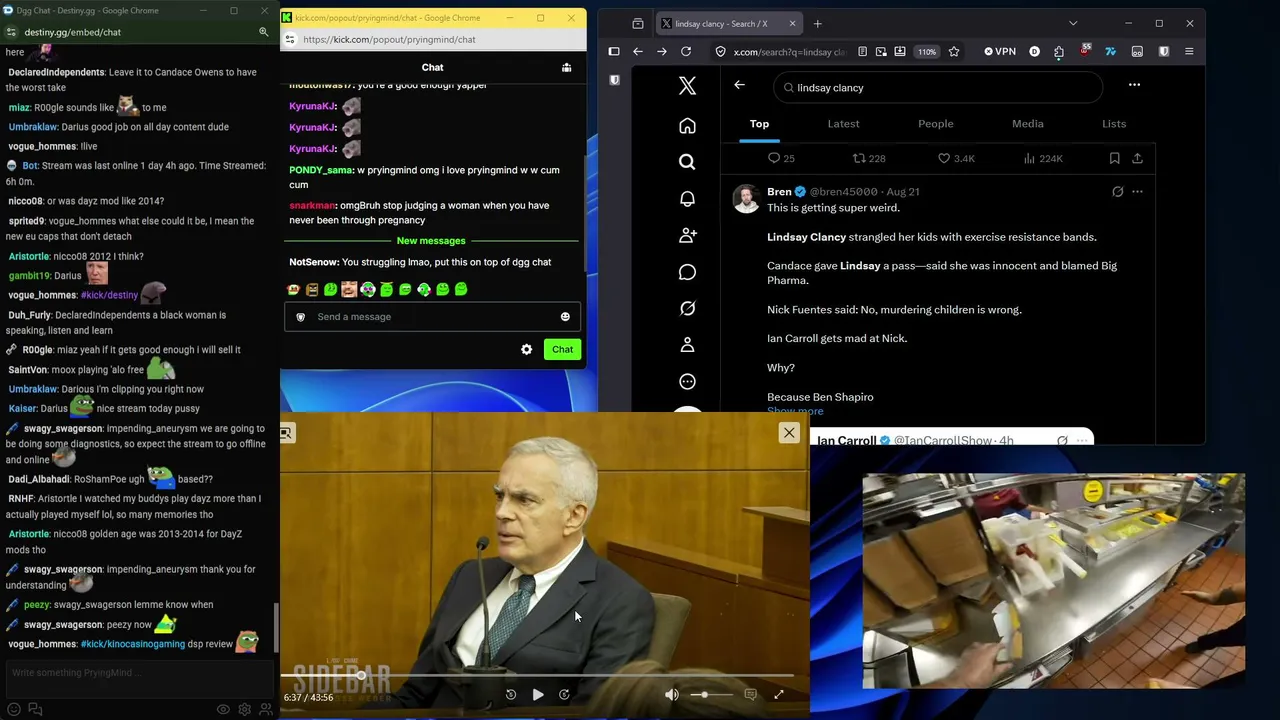Open Grok icon in X sidebar
Screen dimensions: 1280x720
point(687,308)
